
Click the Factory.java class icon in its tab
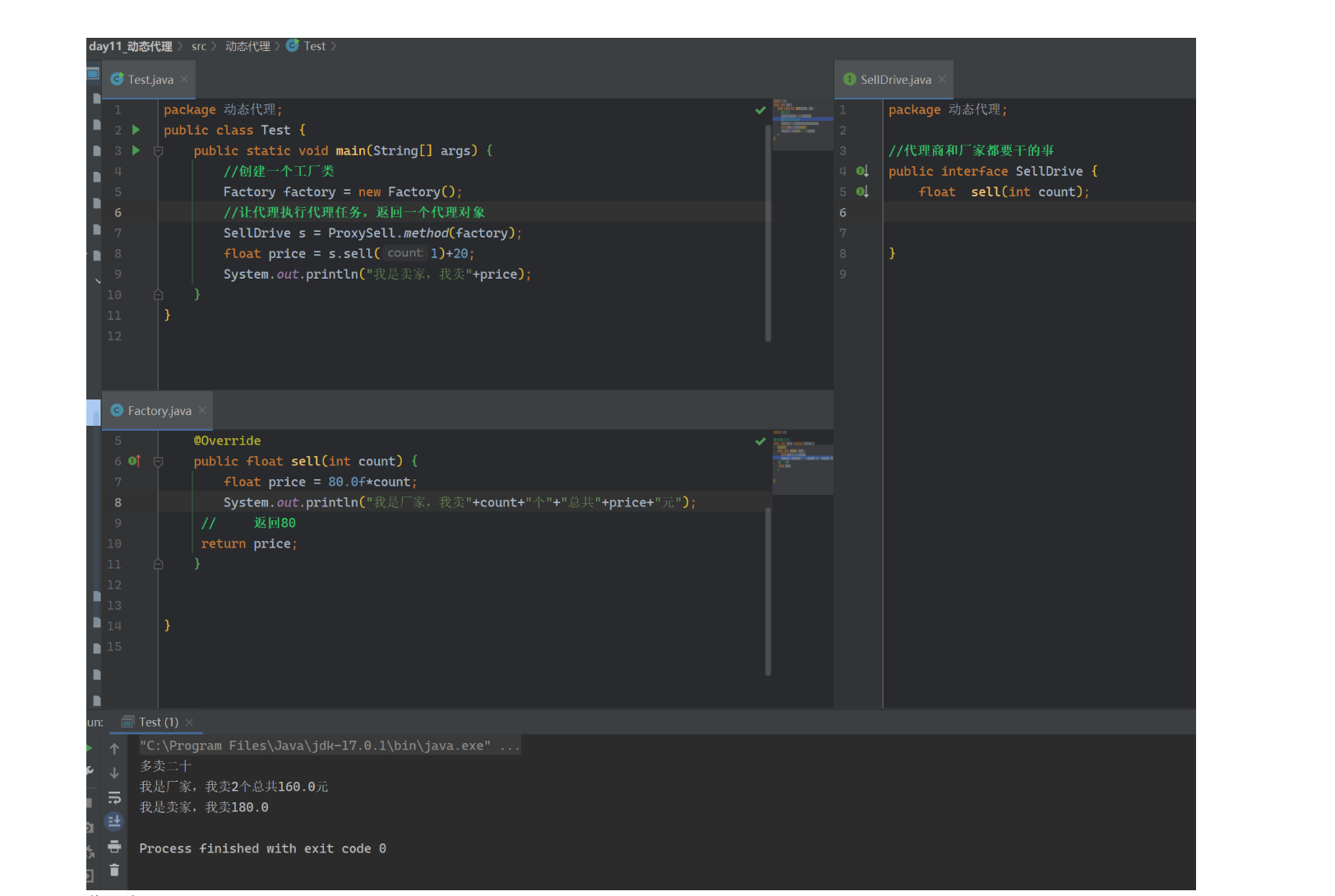(117, 410)
